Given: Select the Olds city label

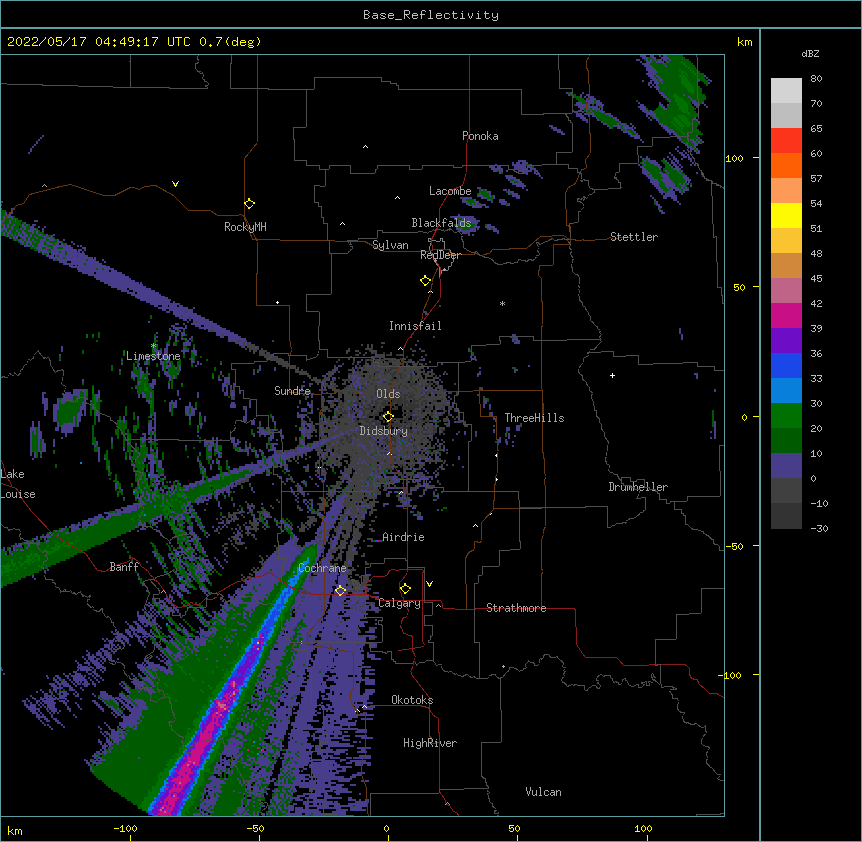Looking at the screenshot, I should (388, 394).
